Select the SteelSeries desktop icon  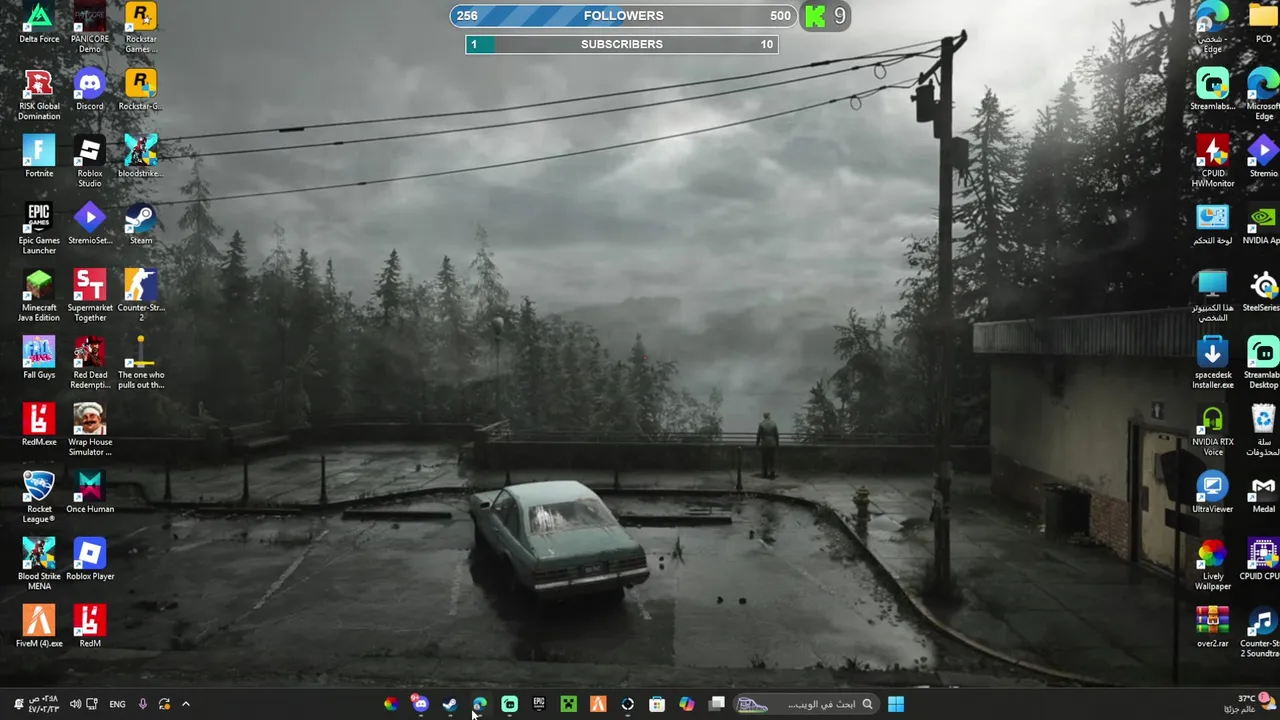[1263, 291]
